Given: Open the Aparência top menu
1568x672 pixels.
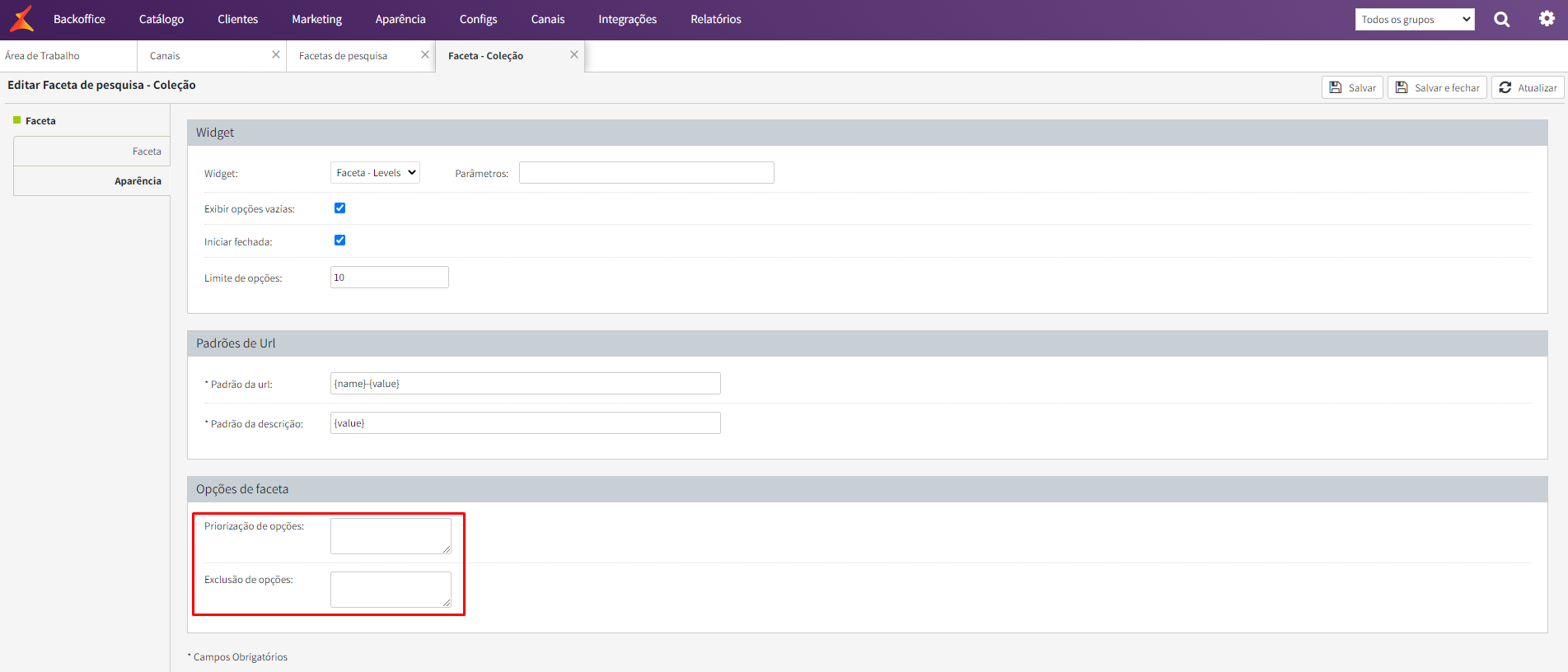Looking at the screenshot, I should [400, 19].
